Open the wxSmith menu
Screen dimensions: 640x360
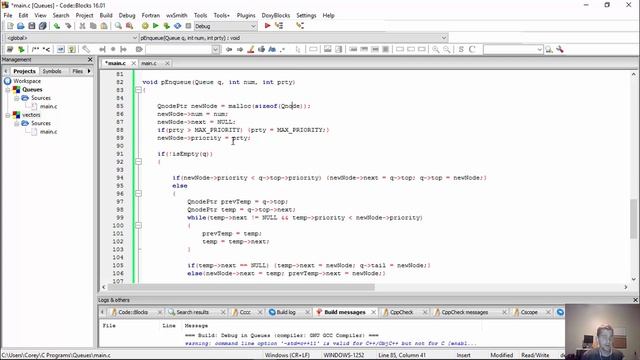[176, 15]
